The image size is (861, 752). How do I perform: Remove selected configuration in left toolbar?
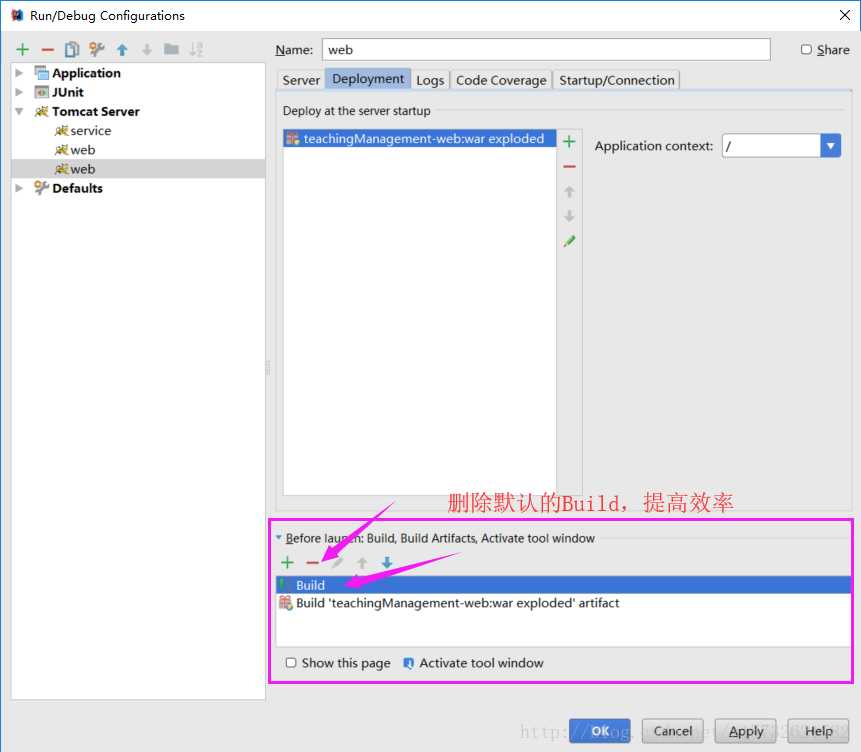(48, 50)
